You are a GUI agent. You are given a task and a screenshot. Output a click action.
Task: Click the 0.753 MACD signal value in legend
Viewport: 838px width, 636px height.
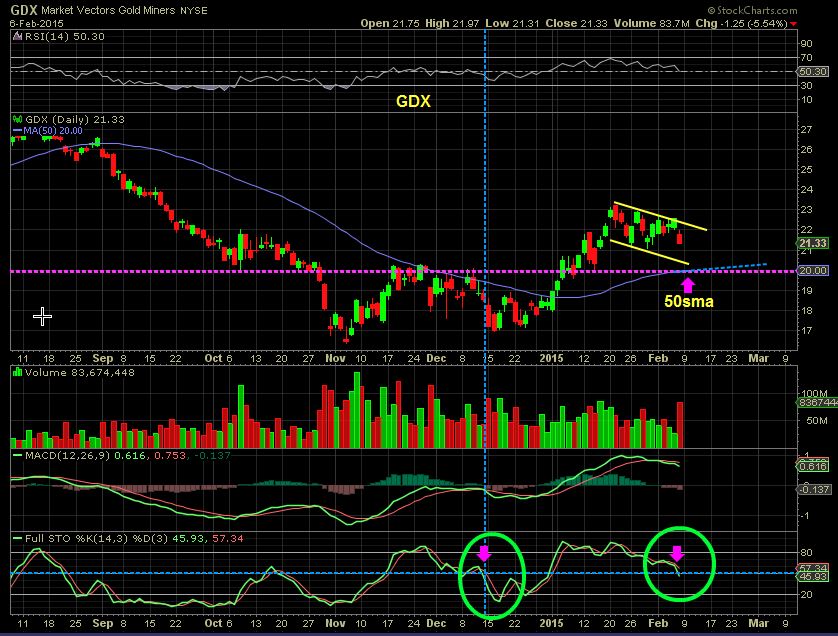point(170,455)
